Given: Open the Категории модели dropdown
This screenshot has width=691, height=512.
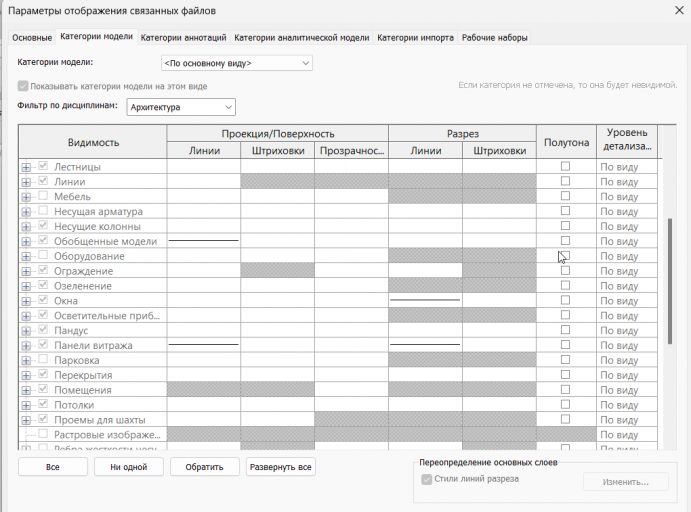Looking at the screenshot, I should 237,63.
